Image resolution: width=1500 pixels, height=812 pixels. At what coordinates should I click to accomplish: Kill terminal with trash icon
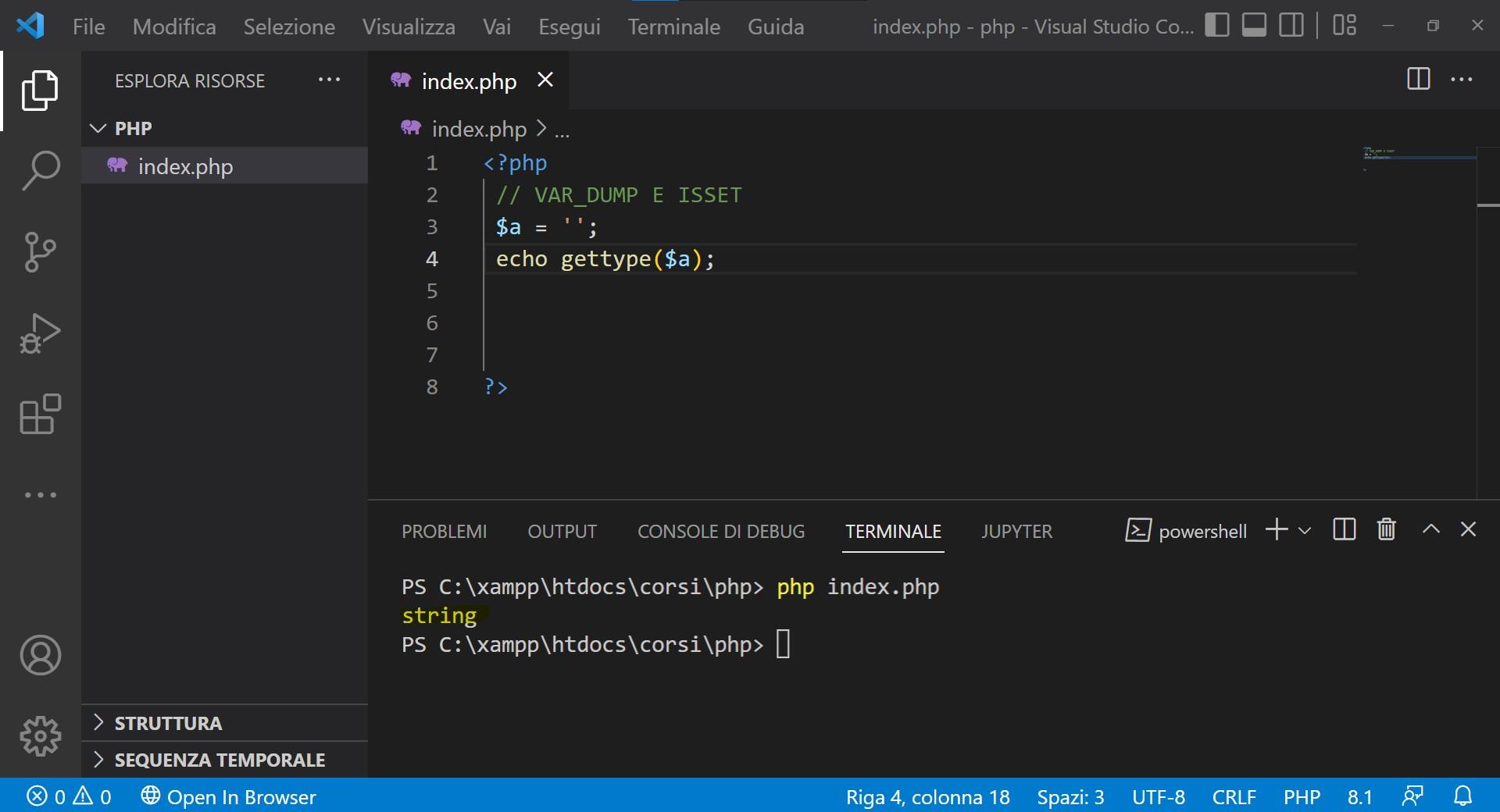1386,529
